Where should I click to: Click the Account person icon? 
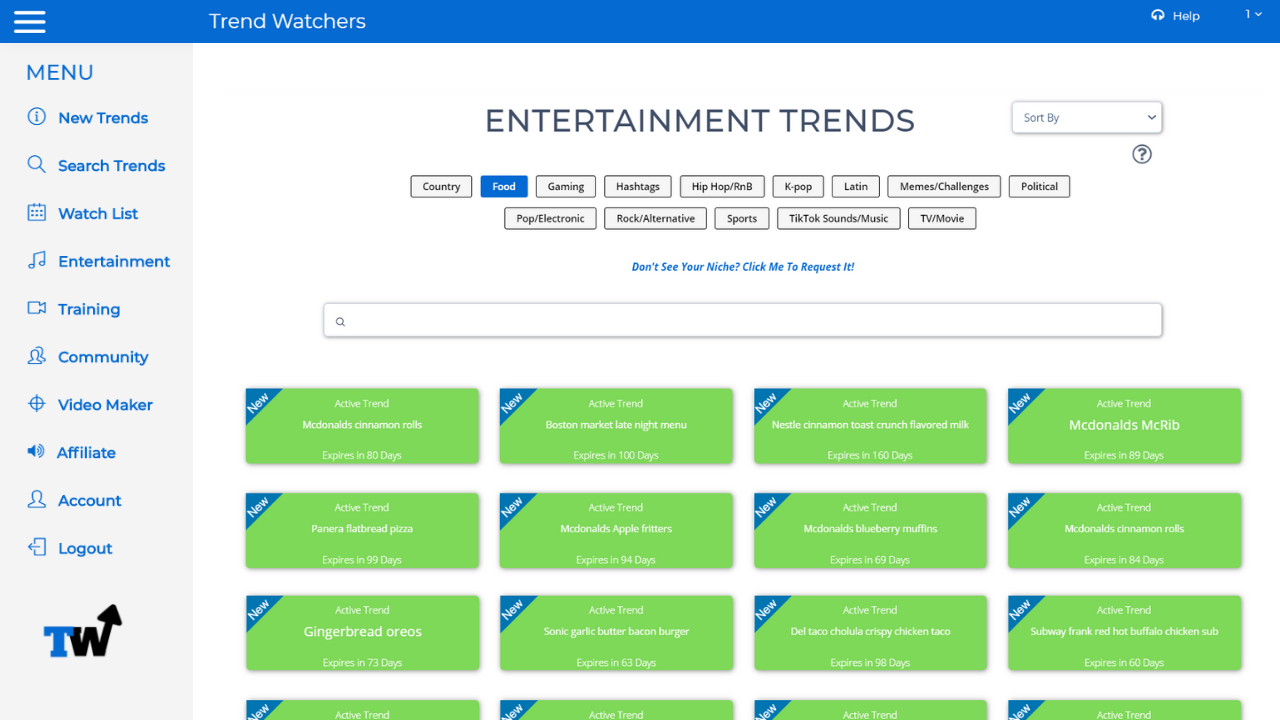click(x=37, y=499)
